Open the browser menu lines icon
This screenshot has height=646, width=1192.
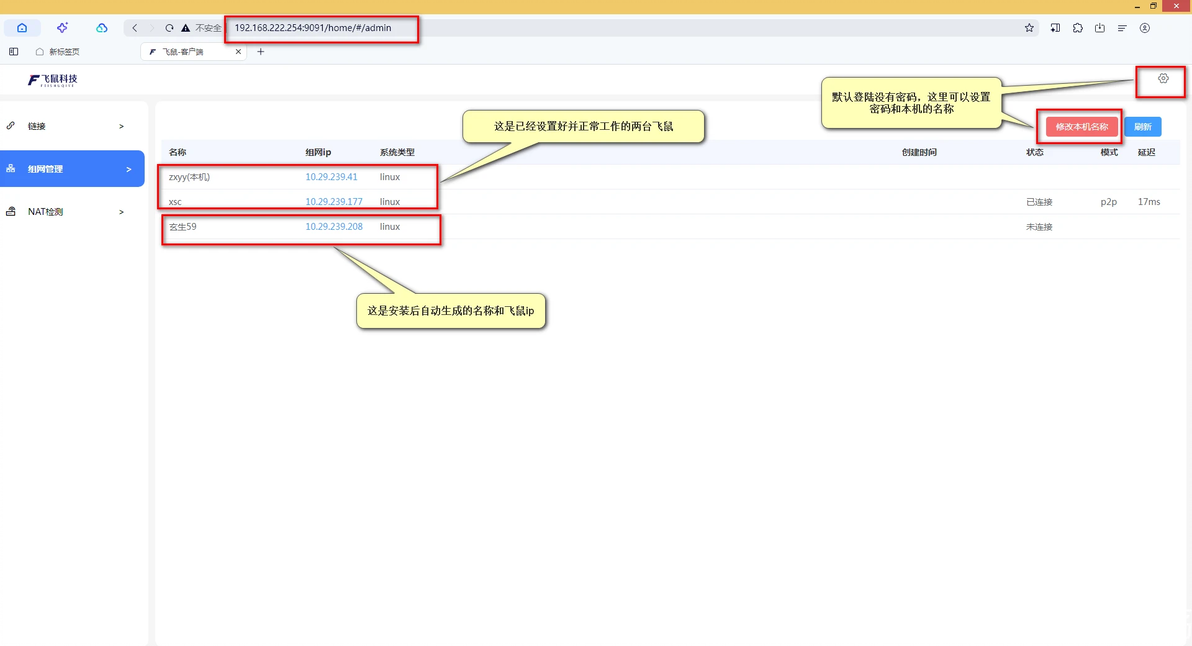point(1122,28)
